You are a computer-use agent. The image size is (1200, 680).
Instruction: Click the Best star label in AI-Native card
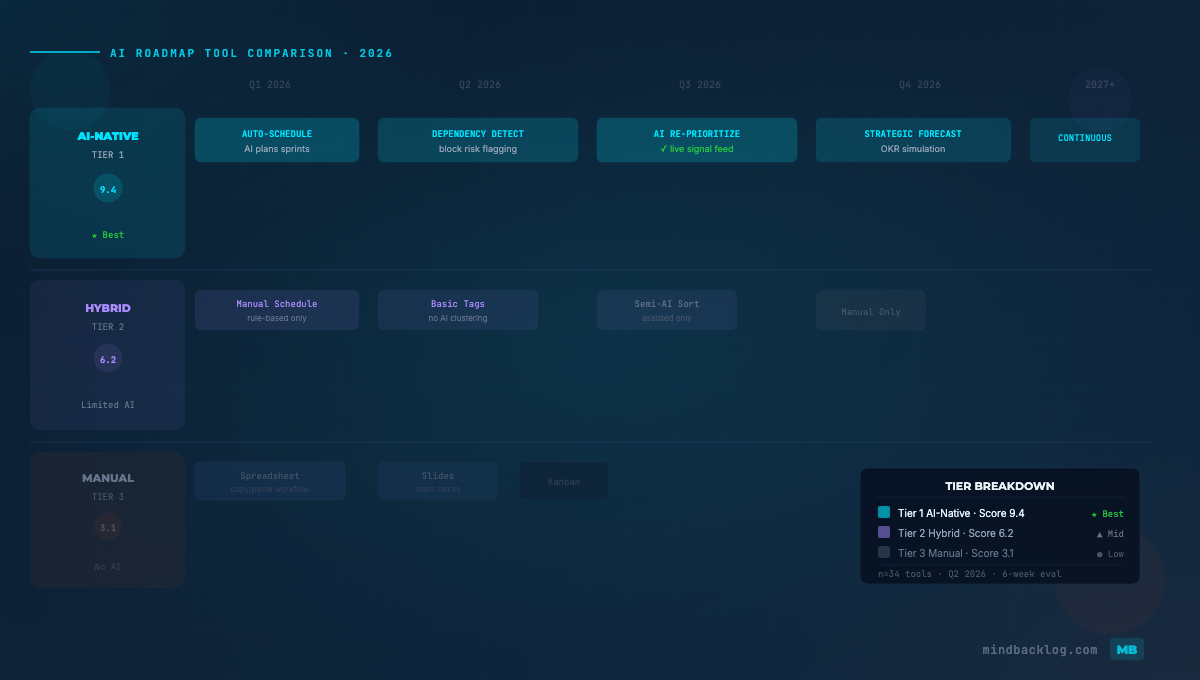pyautogui.click(x=108, y=235)
